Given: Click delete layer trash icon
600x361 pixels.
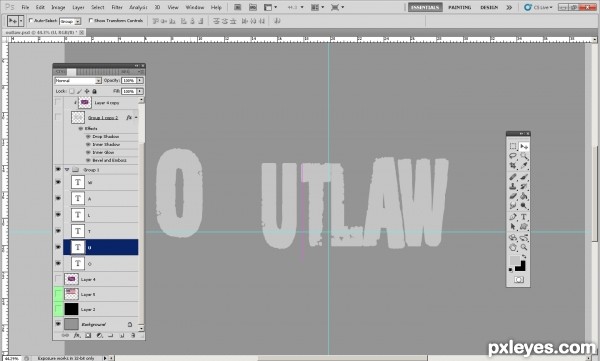Looking at the screenshot, I should (133, 335).
